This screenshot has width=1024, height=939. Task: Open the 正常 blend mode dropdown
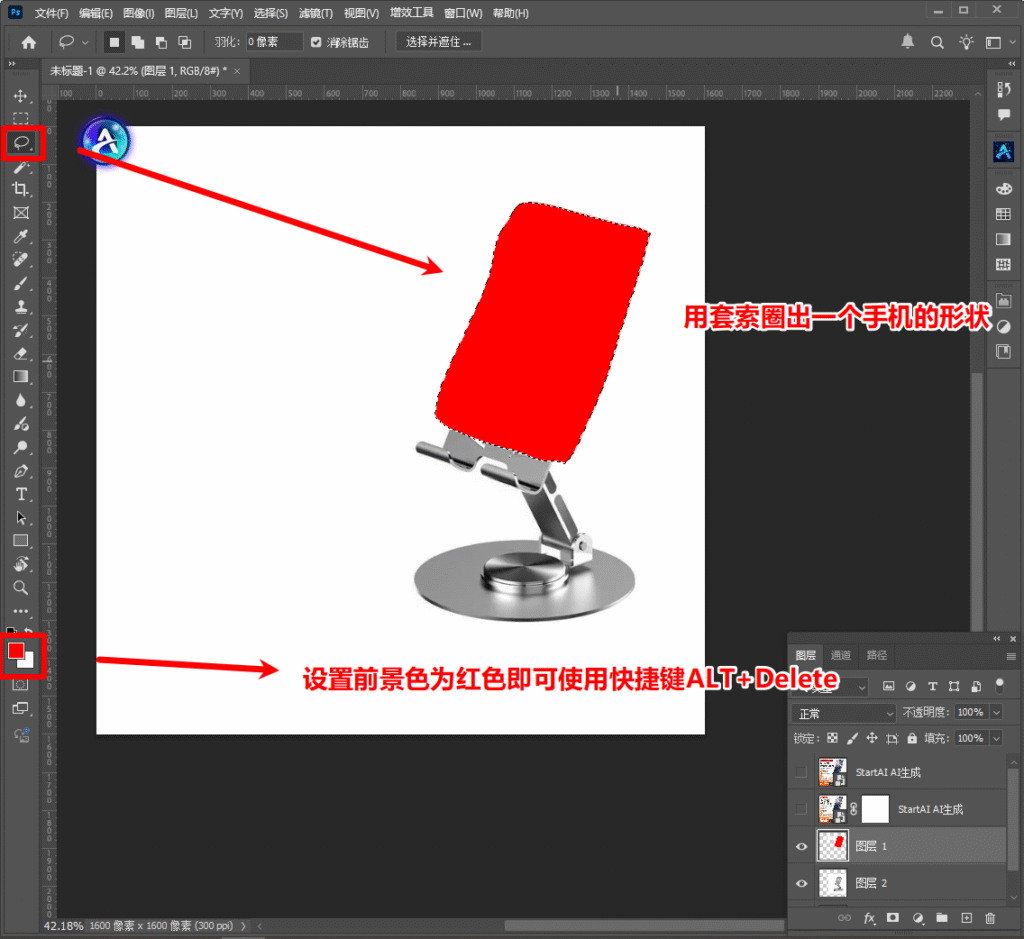click(x=843, y=713)
